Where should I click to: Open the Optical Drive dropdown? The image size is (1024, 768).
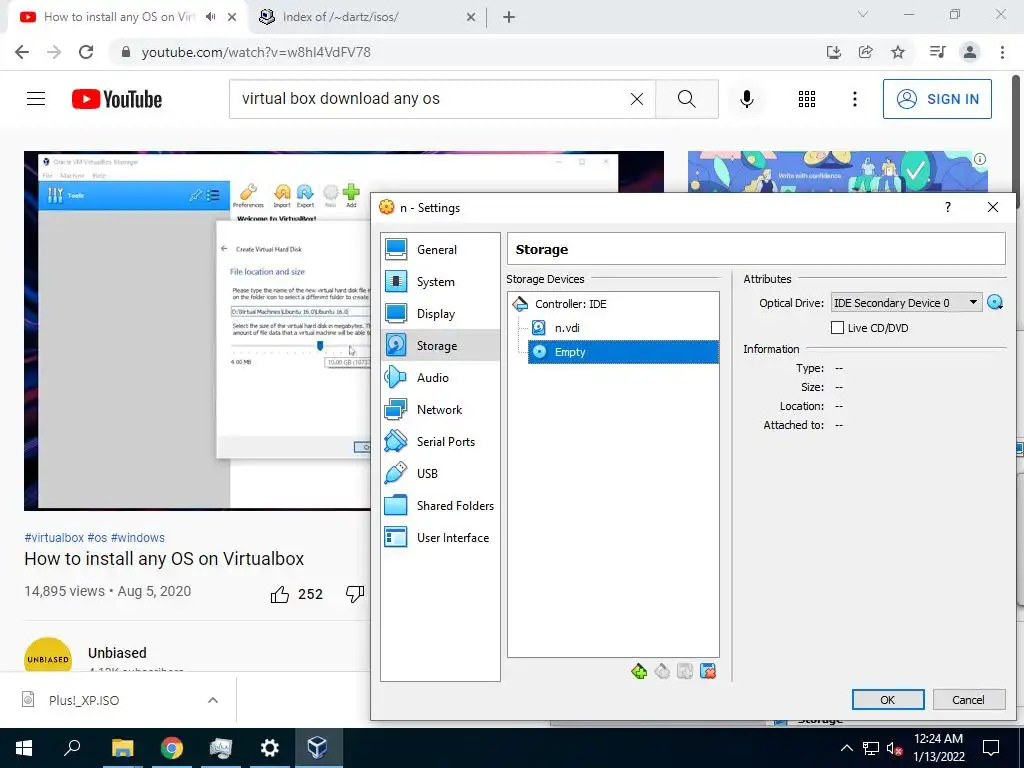pyautogui.click(x=906, y=302)
